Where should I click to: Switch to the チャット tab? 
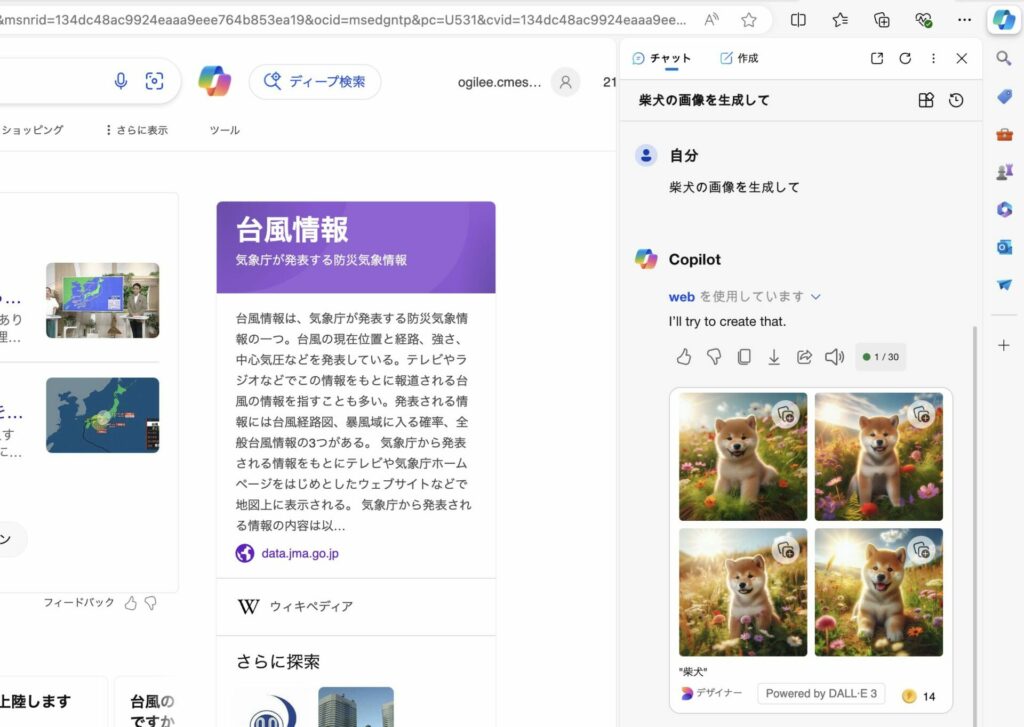[x=662, y=59]
